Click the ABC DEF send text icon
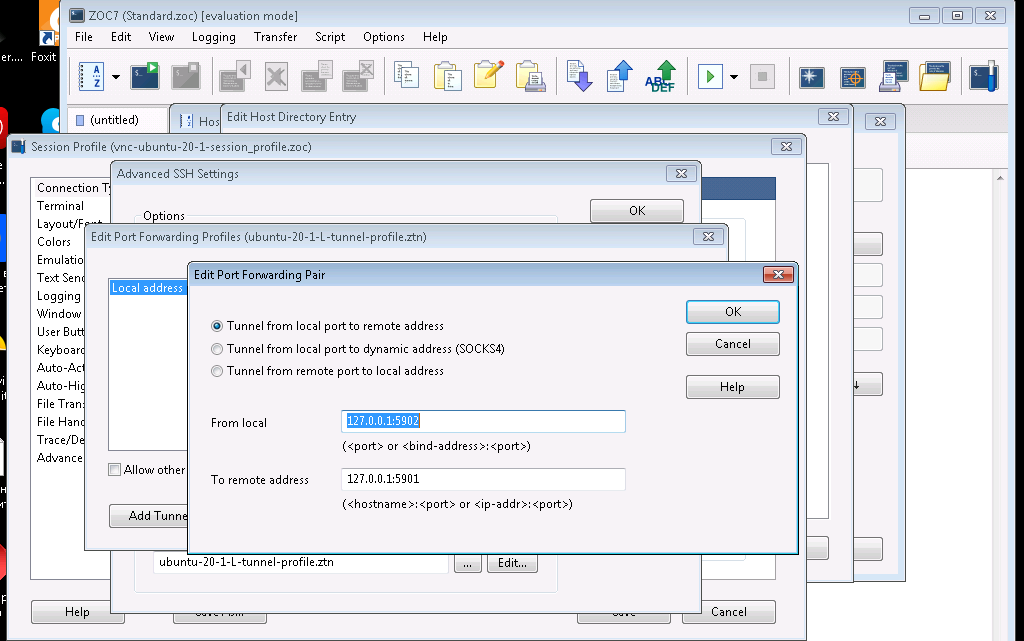The image size is (1024, 641). 660,76
